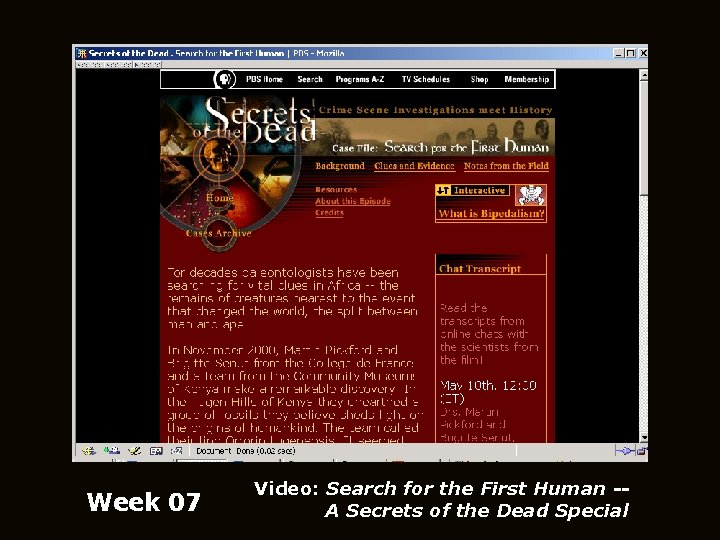The image size is (720, 540).
Task: Open Shop in PBS navigation
Action: pyautogui.click(x=479, y=79)
